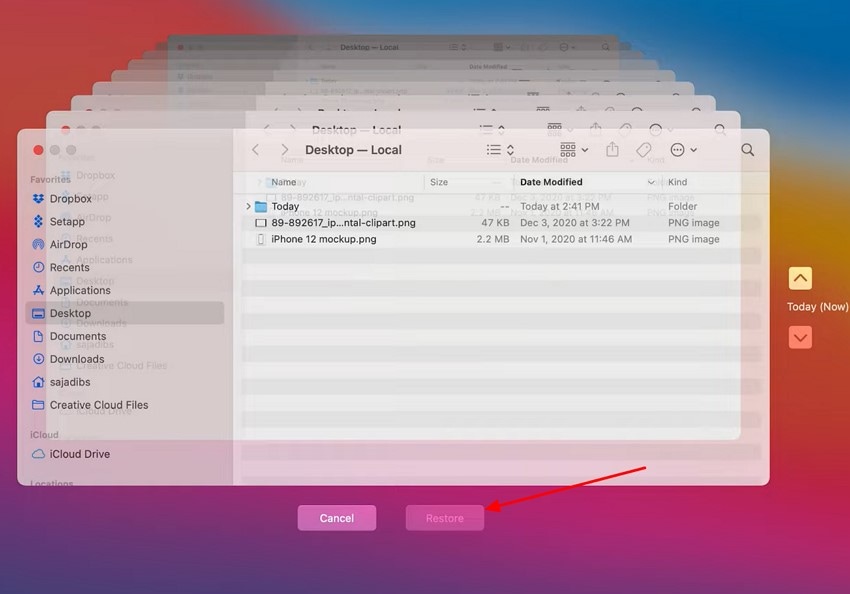Screen dimensions: 850x594
Task: Click the Today (Now) timeline label
Action: point(817,307)
